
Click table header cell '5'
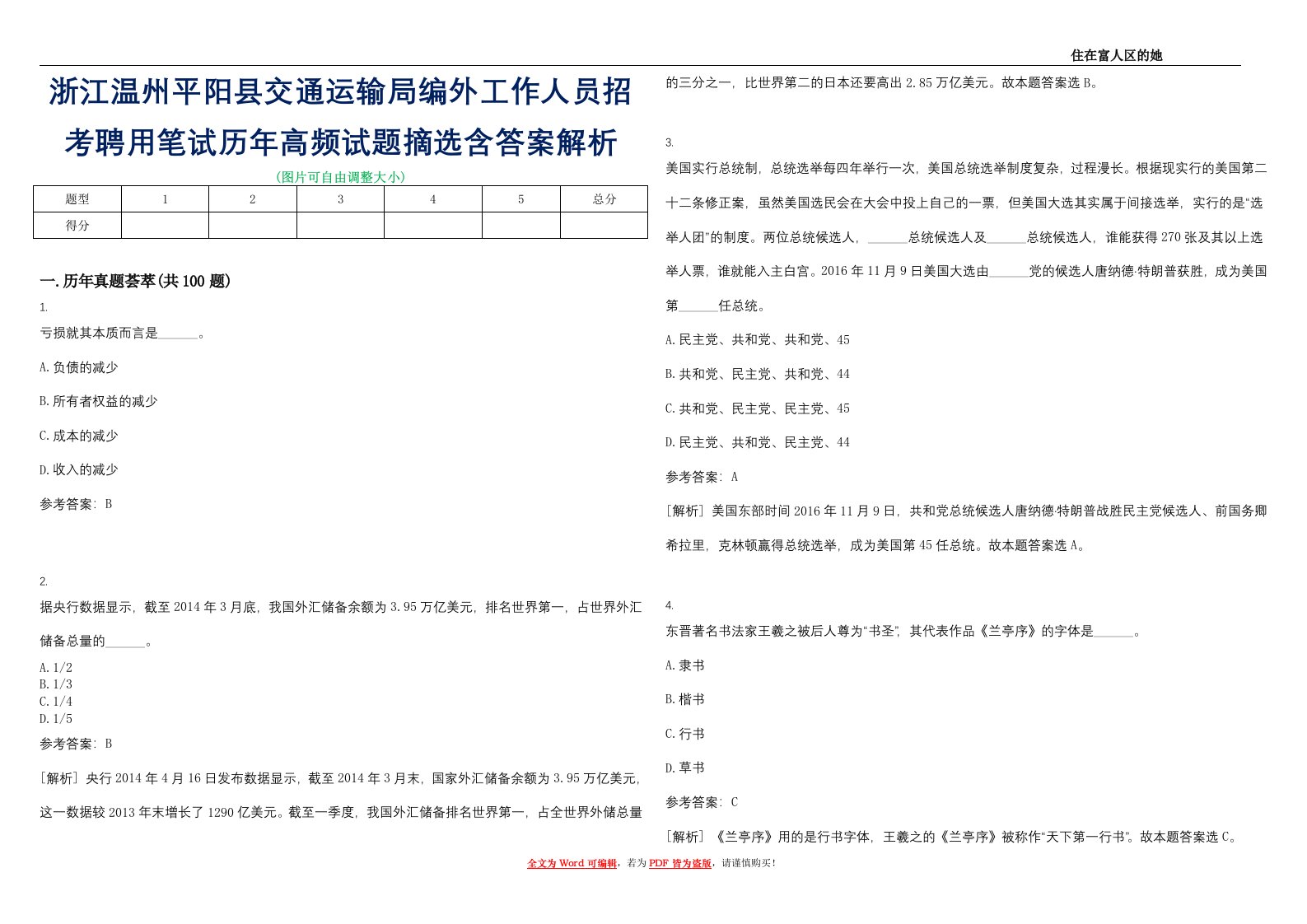[x=520, y=199]
